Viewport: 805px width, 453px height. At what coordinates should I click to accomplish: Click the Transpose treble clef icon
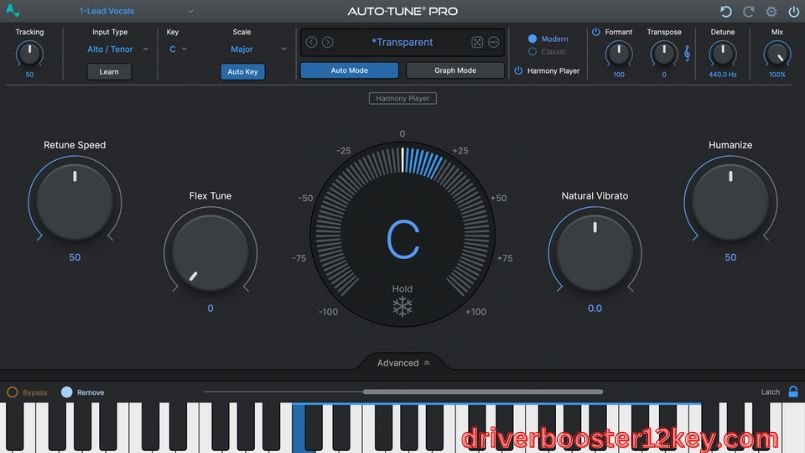click(687, 53)
